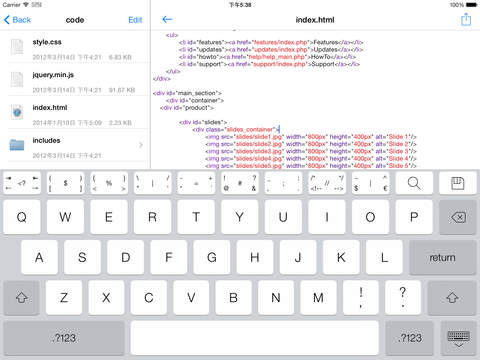This screenshot has height=360, width=480.
Task: Tap the F key
Action: click(x=169, y=257)
